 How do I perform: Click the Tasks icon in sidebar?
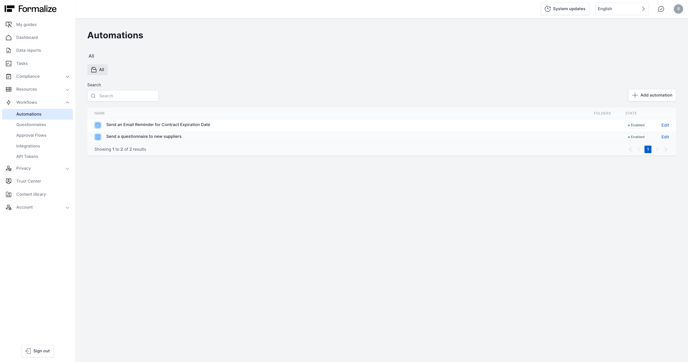point(8,64)
